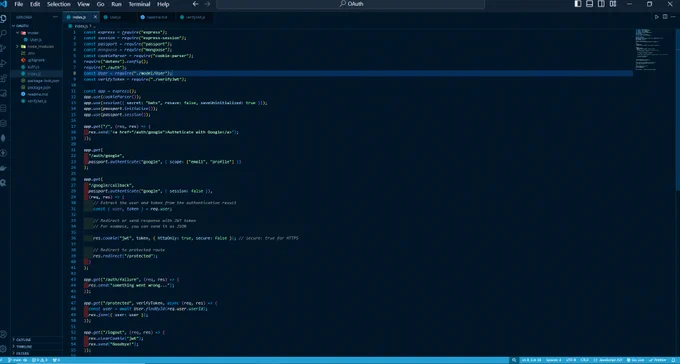
Task: Open the View menu
Action: coord(83,4)
